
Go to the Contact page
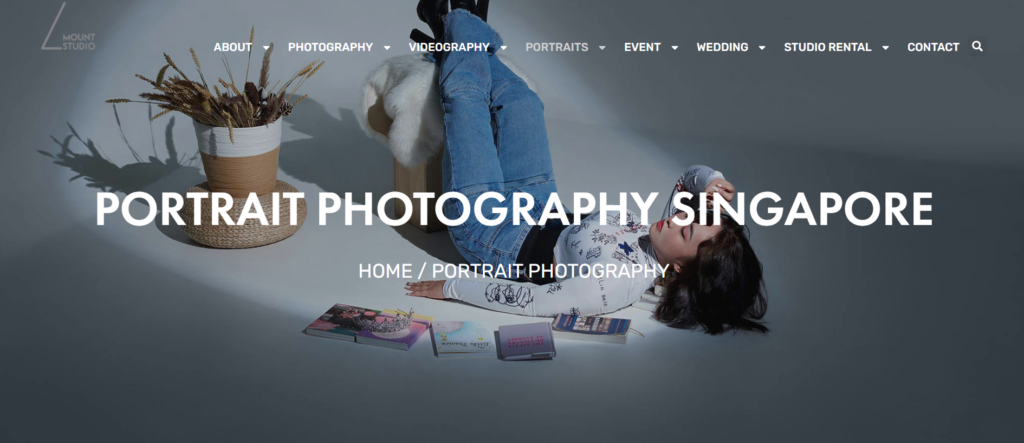point(933,47)
